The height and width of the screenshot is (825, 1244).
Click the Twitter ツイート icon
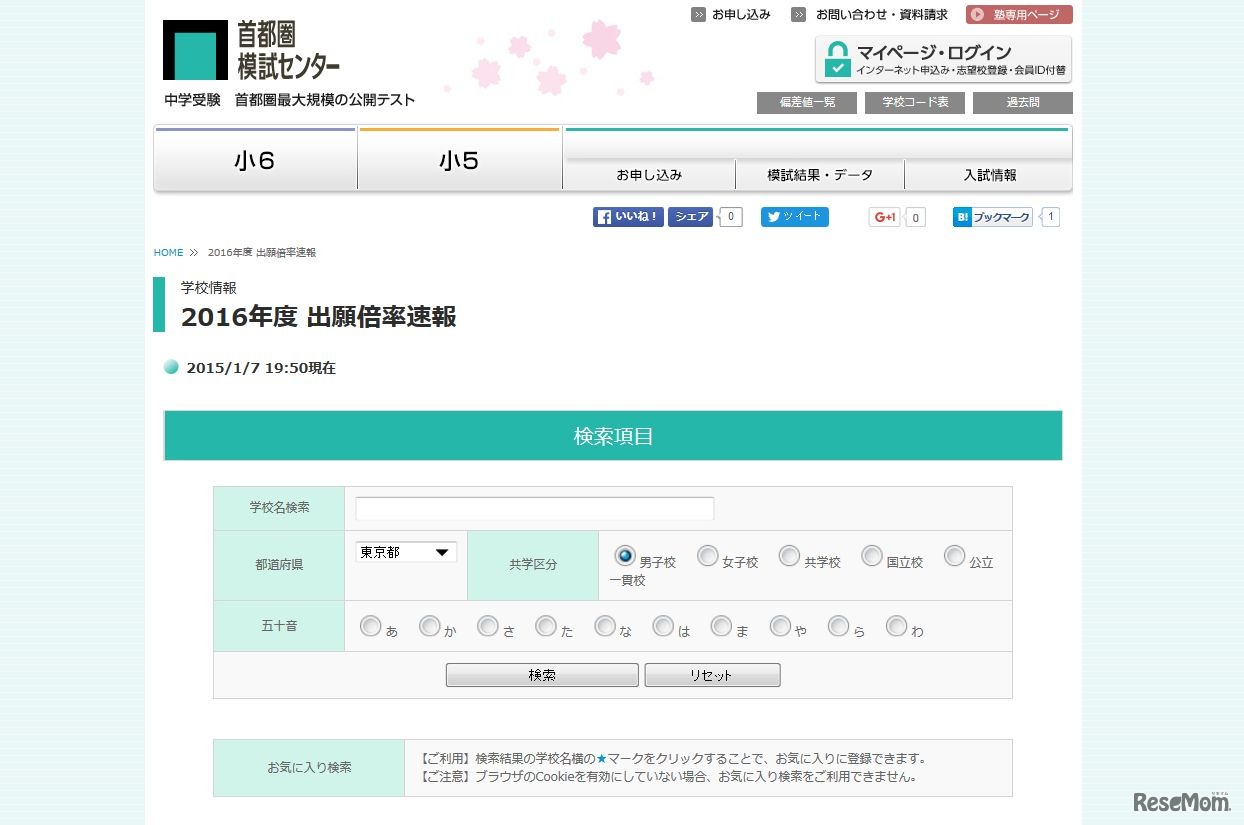(x=794, y=216)
